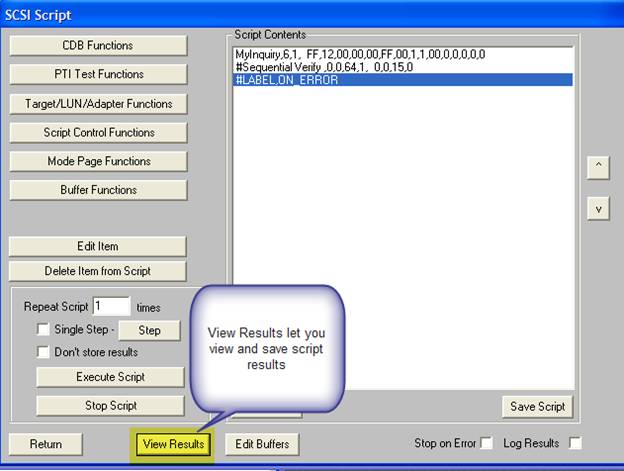Run Execute Script
The width and height of the screenshot is (624, 471).
[110, 377]
